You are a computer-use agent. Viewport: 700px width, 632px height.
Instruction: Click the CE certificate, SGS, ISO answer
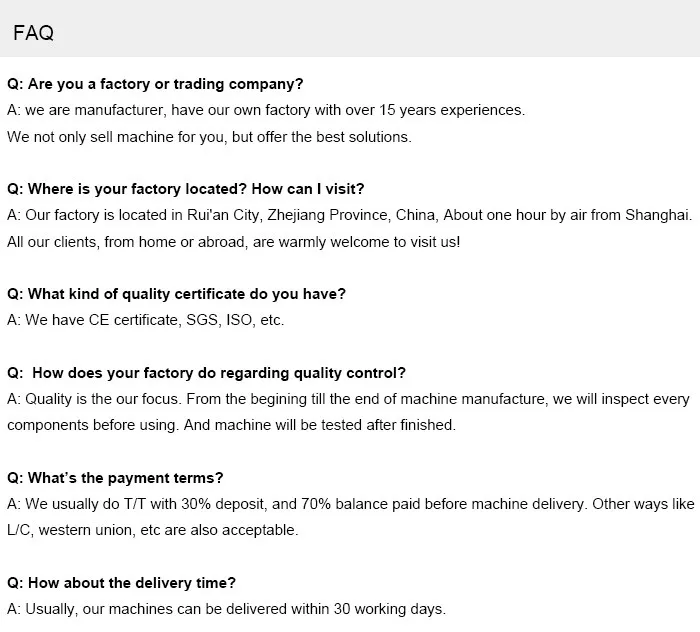click(x=146, y=320)
